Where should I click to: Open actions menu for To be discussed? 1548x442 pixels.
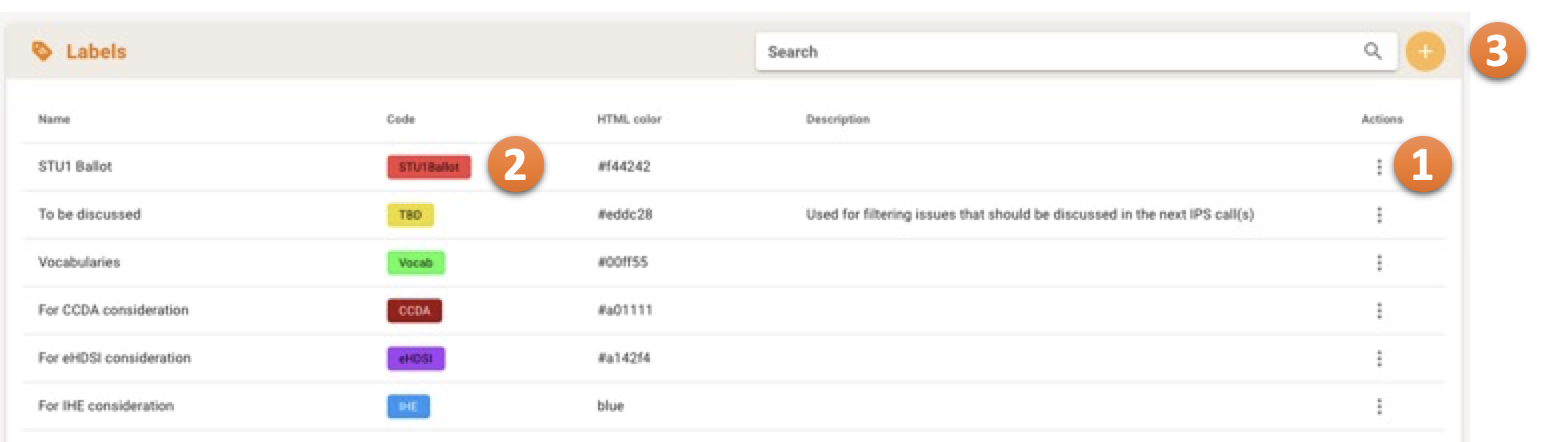pyautogui.click(x=1379, y=215)
